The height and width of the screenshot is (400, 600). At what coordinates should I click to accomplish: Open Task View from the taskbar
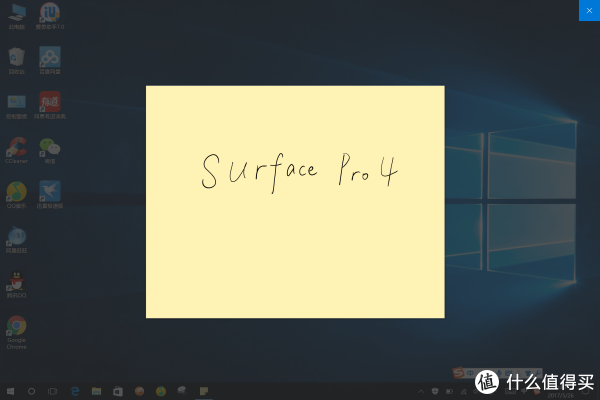tap(52, 391)
